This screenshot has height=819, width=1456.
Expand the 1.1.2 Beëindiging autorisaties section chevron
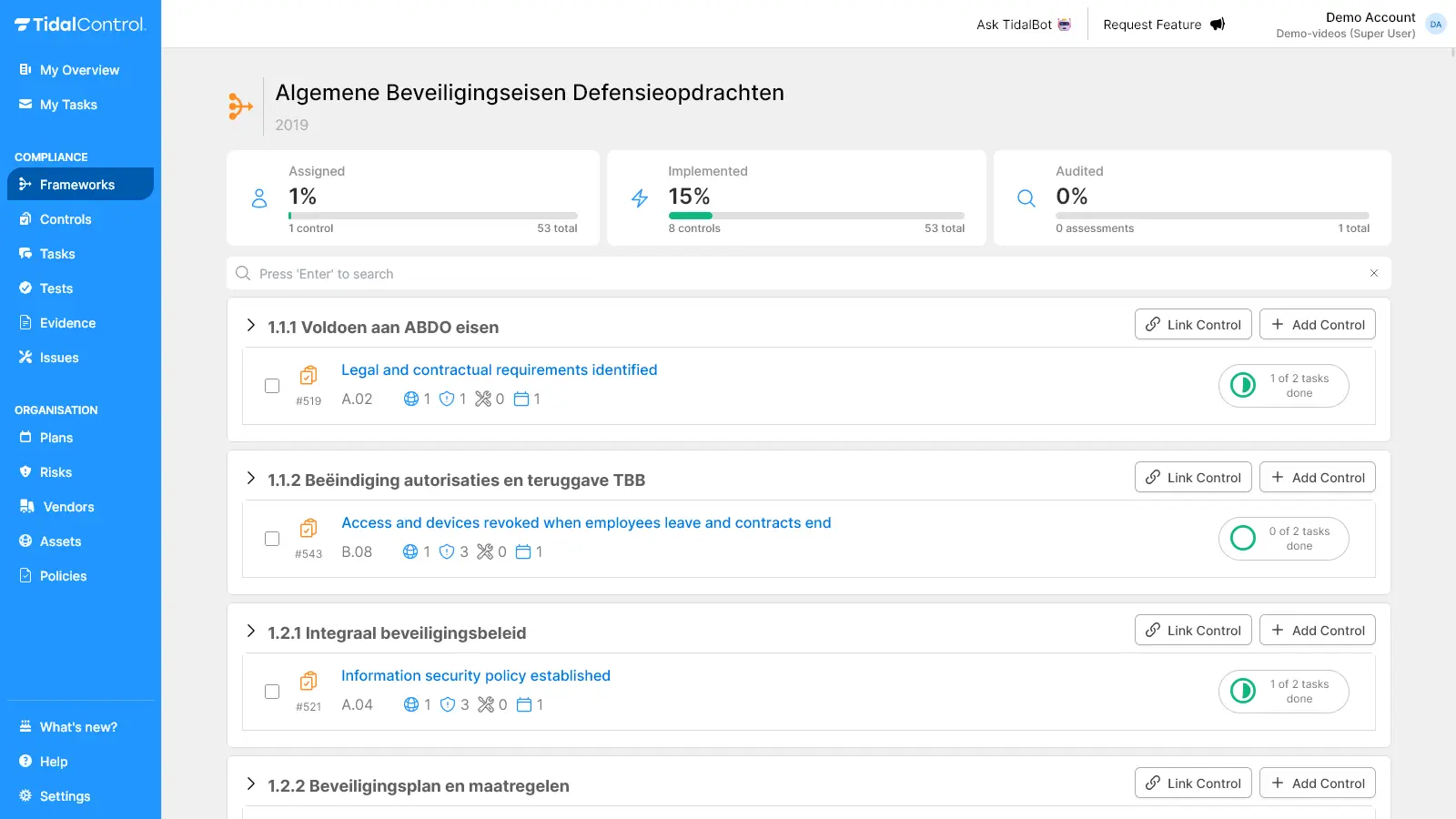click(x=251, y=479)
